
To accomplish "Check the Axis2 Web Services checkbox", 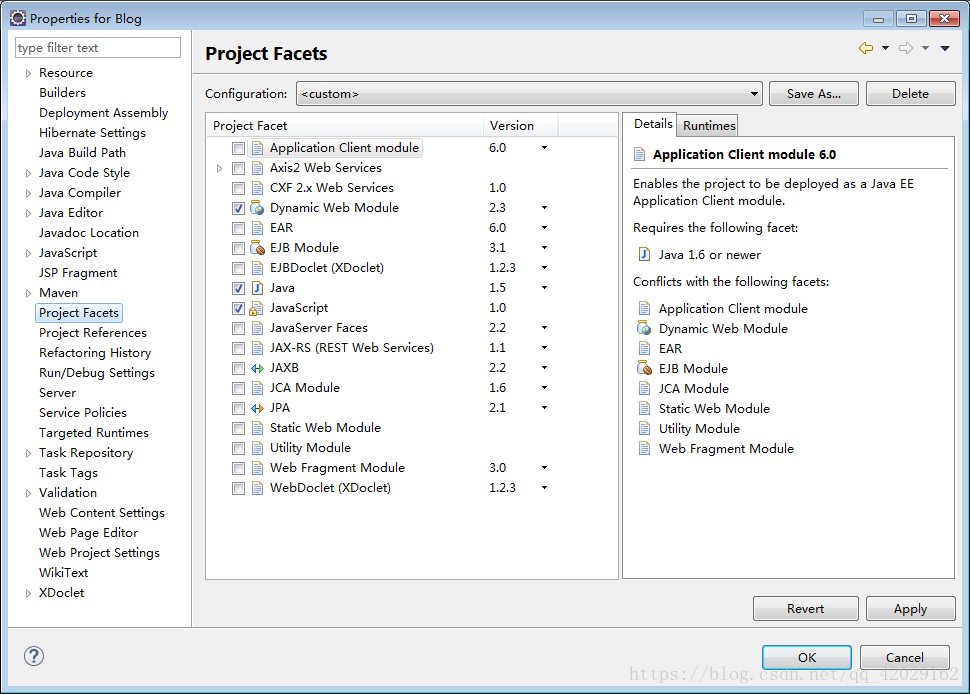I will pos(238,168).
